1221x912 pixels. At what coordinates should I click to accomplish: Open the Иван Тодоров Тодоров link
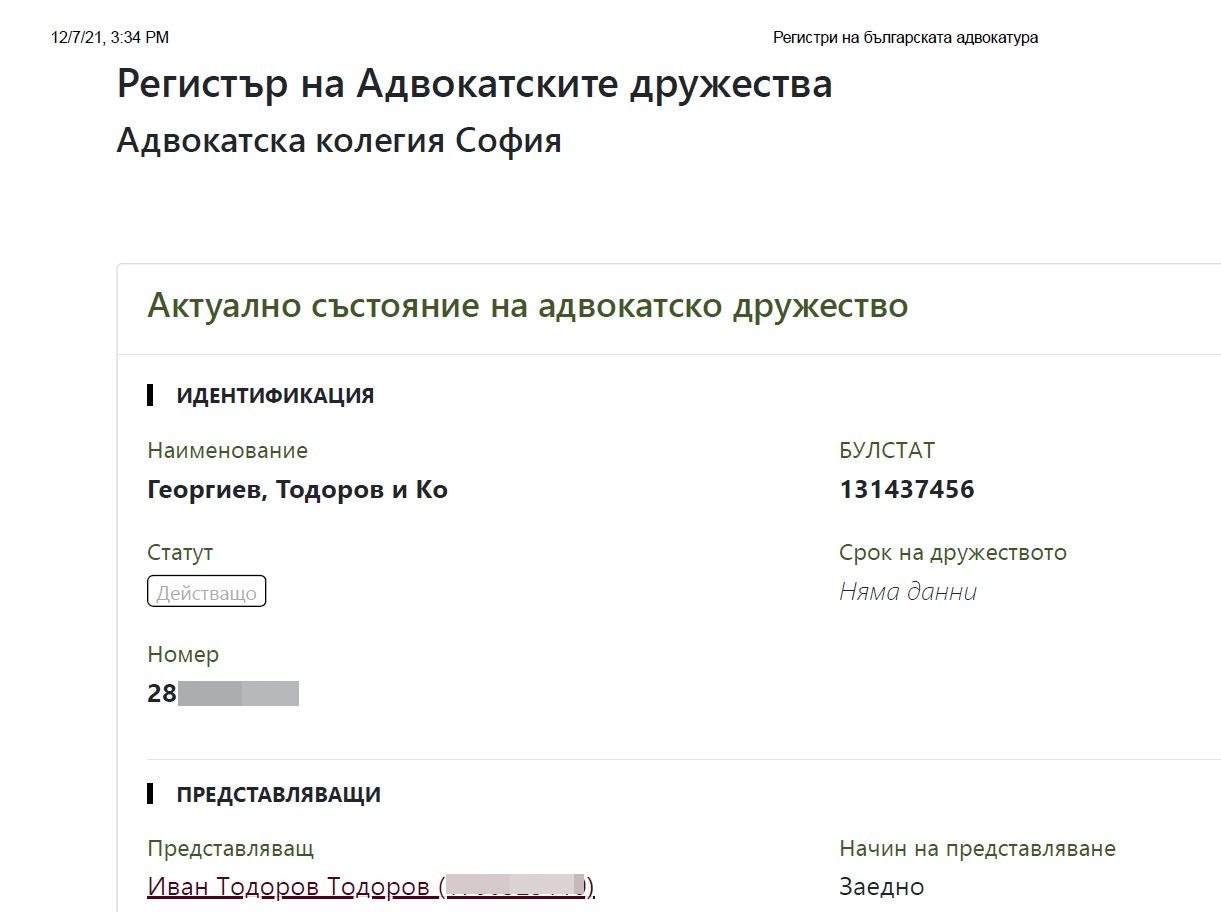(290, 886)
